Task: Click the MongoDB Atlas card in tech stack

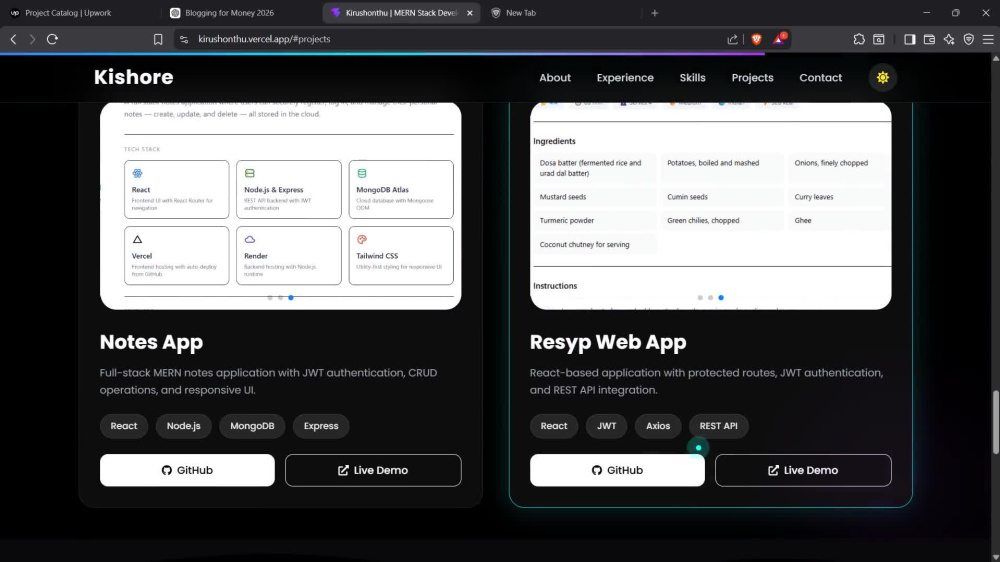Action: point(401,189)
